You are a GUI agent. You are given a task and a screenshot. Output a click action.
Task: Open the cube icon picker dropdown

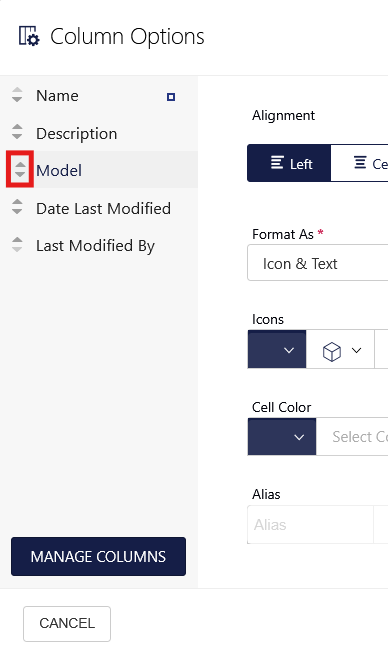tap(340, 349)
